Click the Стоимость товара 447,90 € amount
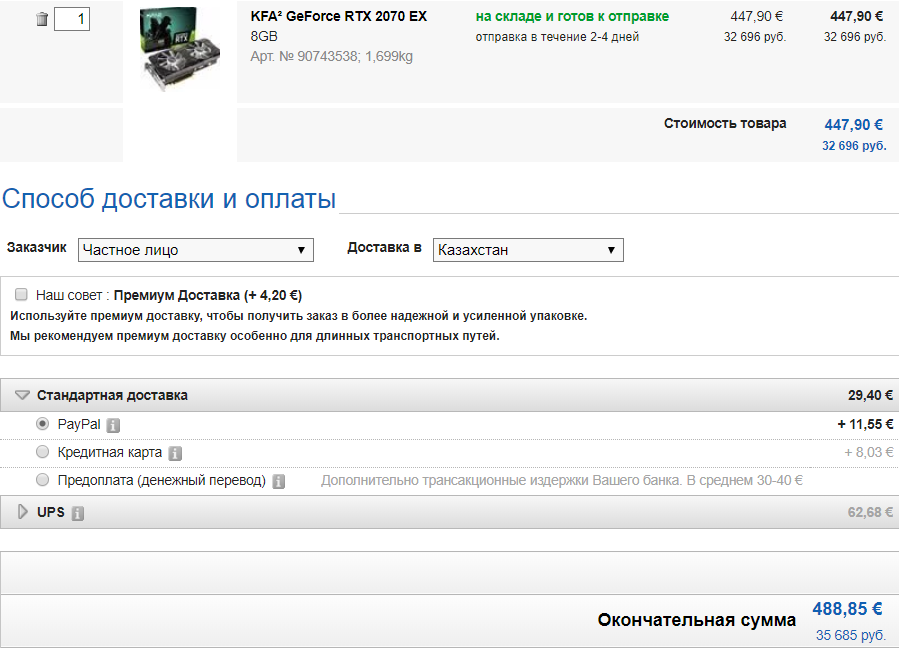The width and height of the screenshot is (899, 648). (854, 124)
